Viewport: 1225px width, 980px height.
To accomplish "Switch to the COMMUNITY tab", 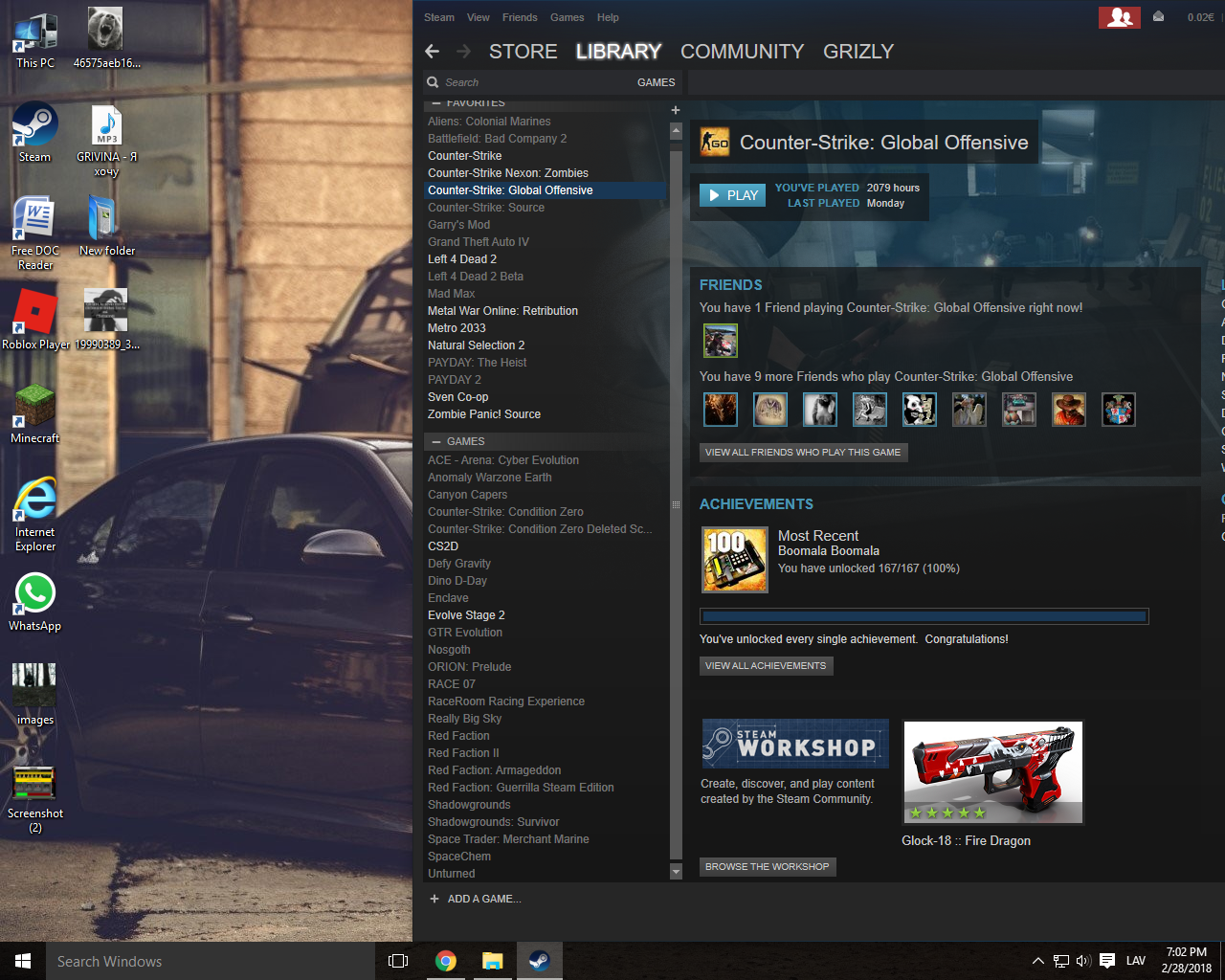I will 742,52.
